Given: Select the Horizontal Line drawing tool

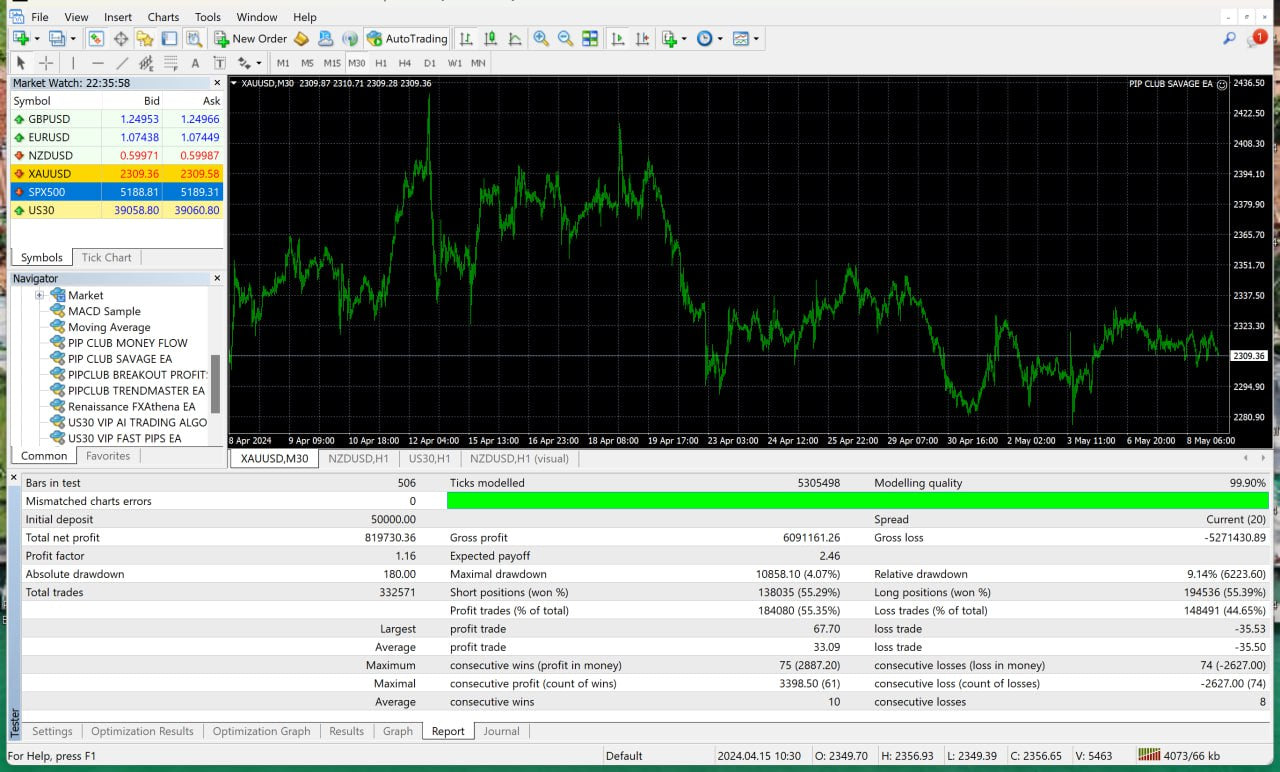Looking at the screenshot, I should [x=97, y=63].
